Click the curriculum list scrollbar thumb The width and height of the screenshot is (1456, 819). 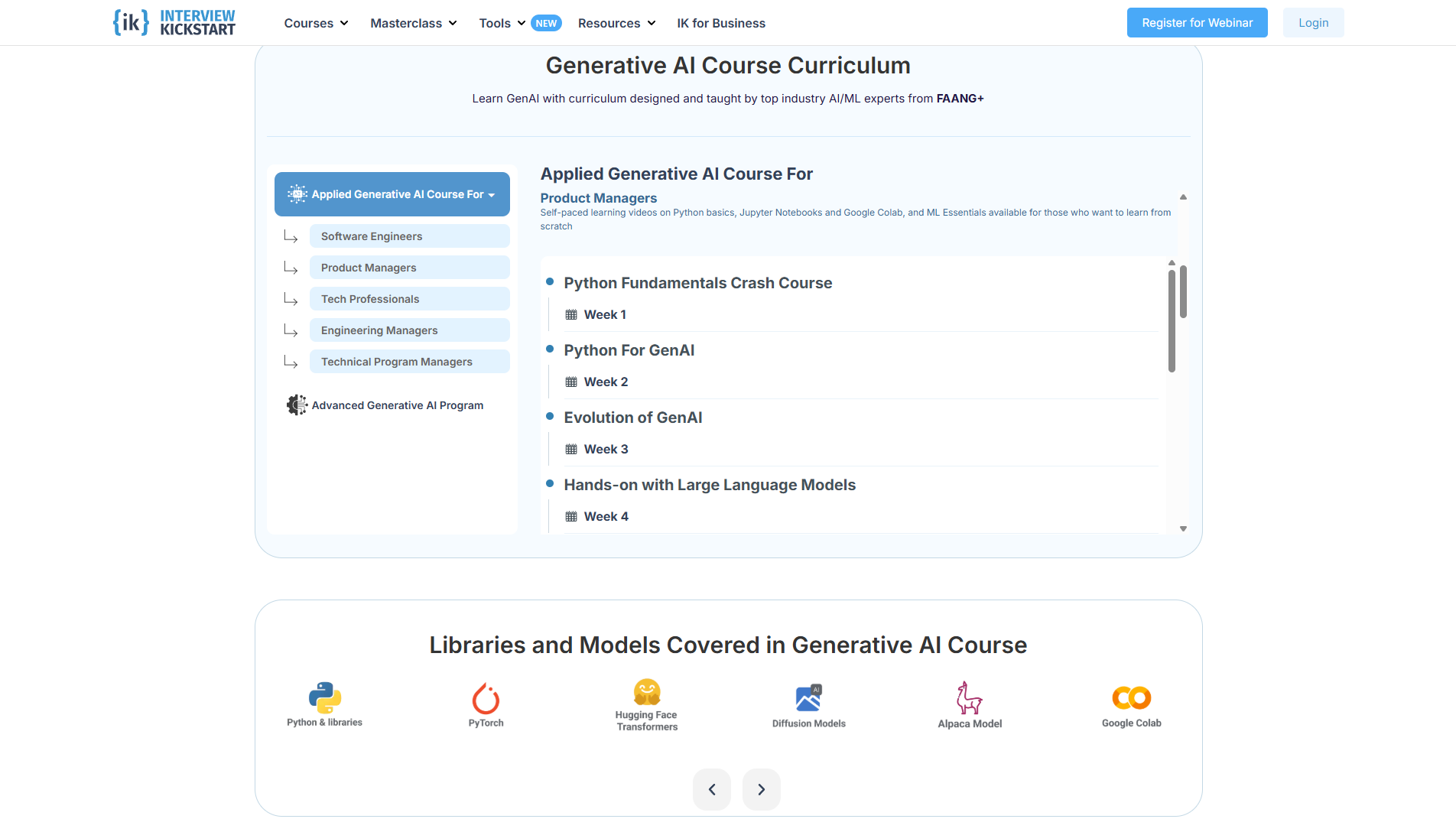(x=1171, y=321)
